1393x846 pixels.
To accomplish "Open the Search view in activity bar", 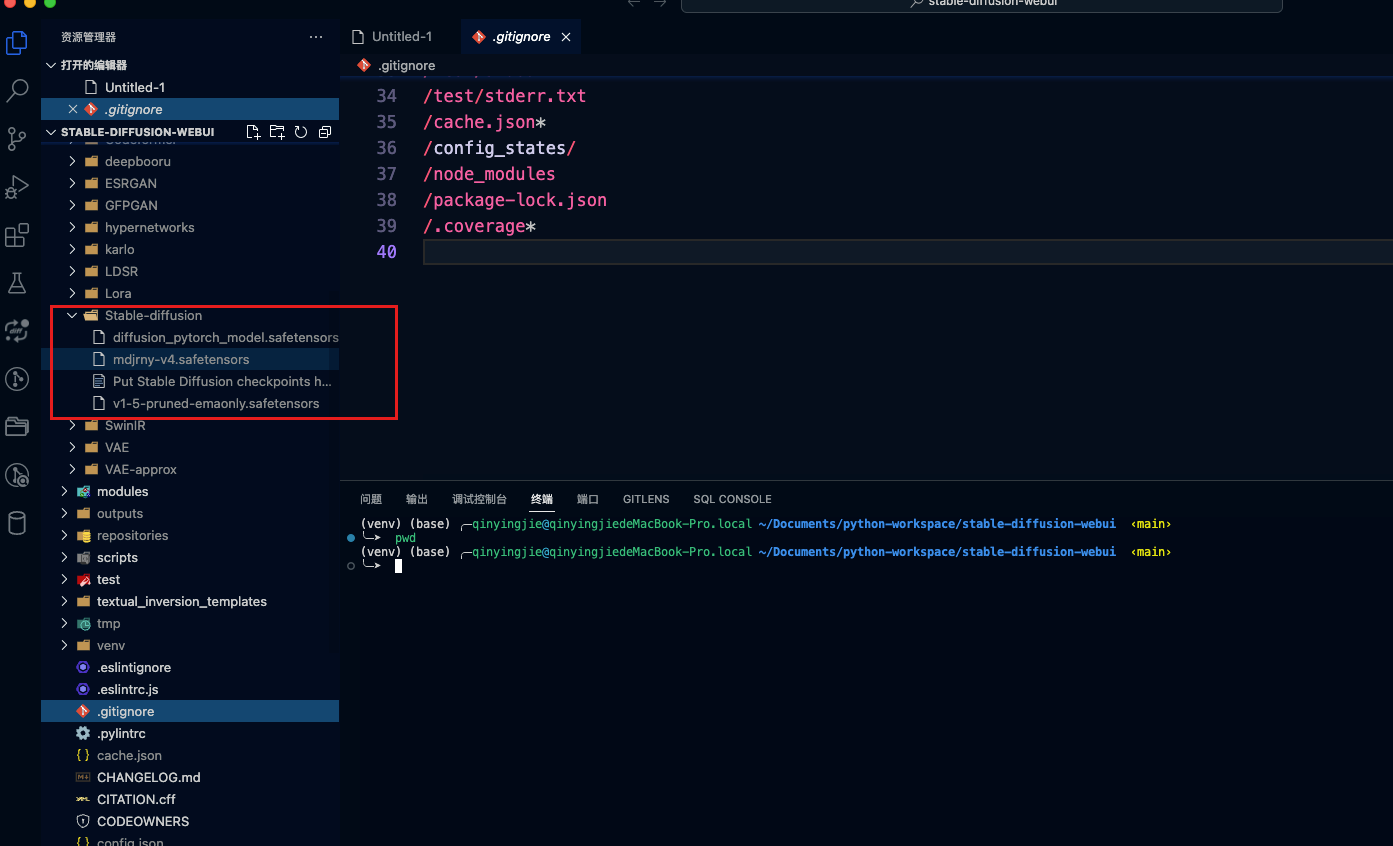I will (x=17, y=91).
